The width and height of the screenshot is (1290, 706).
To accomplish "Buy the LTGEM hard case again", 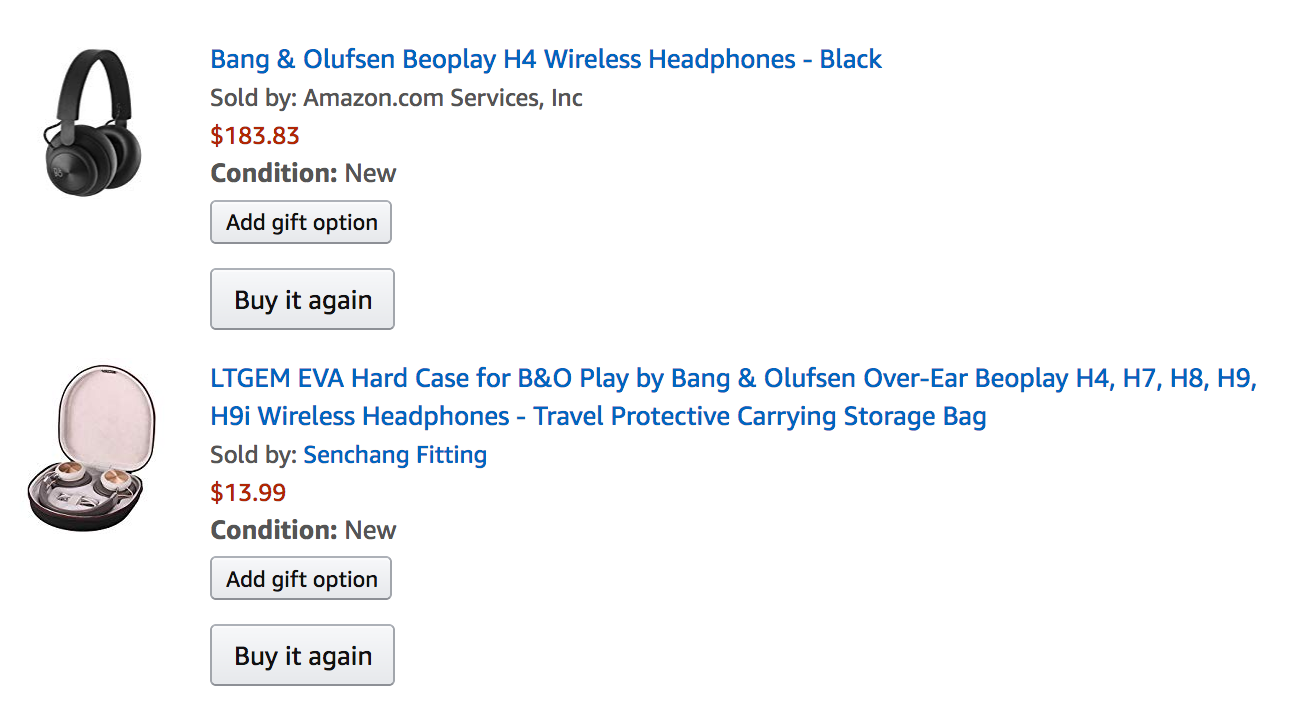I will 302,656.
